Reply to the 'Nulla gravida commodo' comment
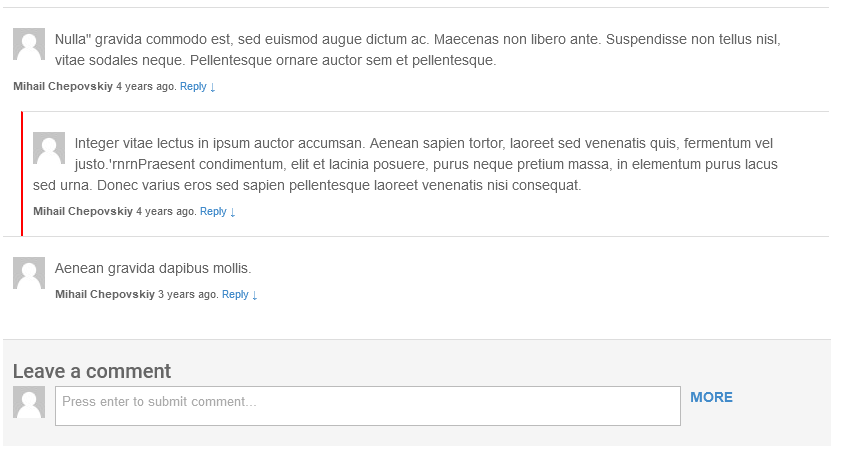The image size is (841, 453). pyautogui.click(x=193, y=86)
